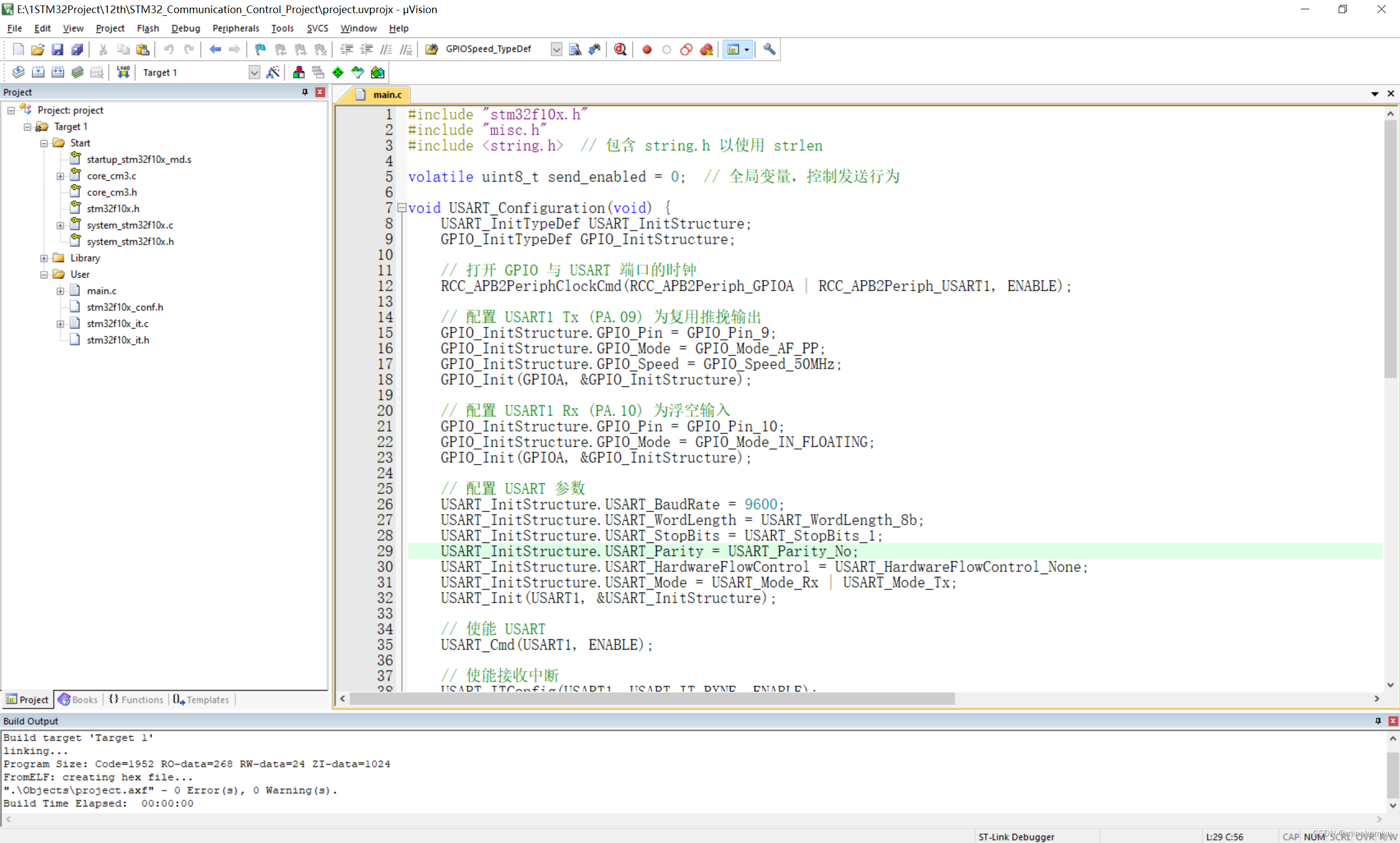Open Select Software Packs icon

(358, 72)
